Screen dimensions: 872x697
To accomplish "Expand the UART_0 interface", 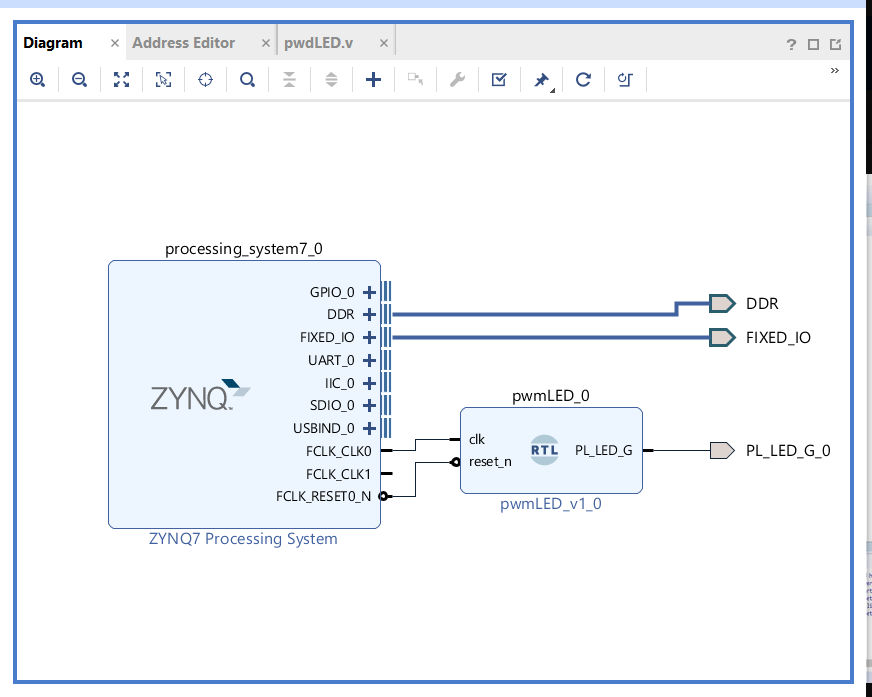I will pos(369,360).
